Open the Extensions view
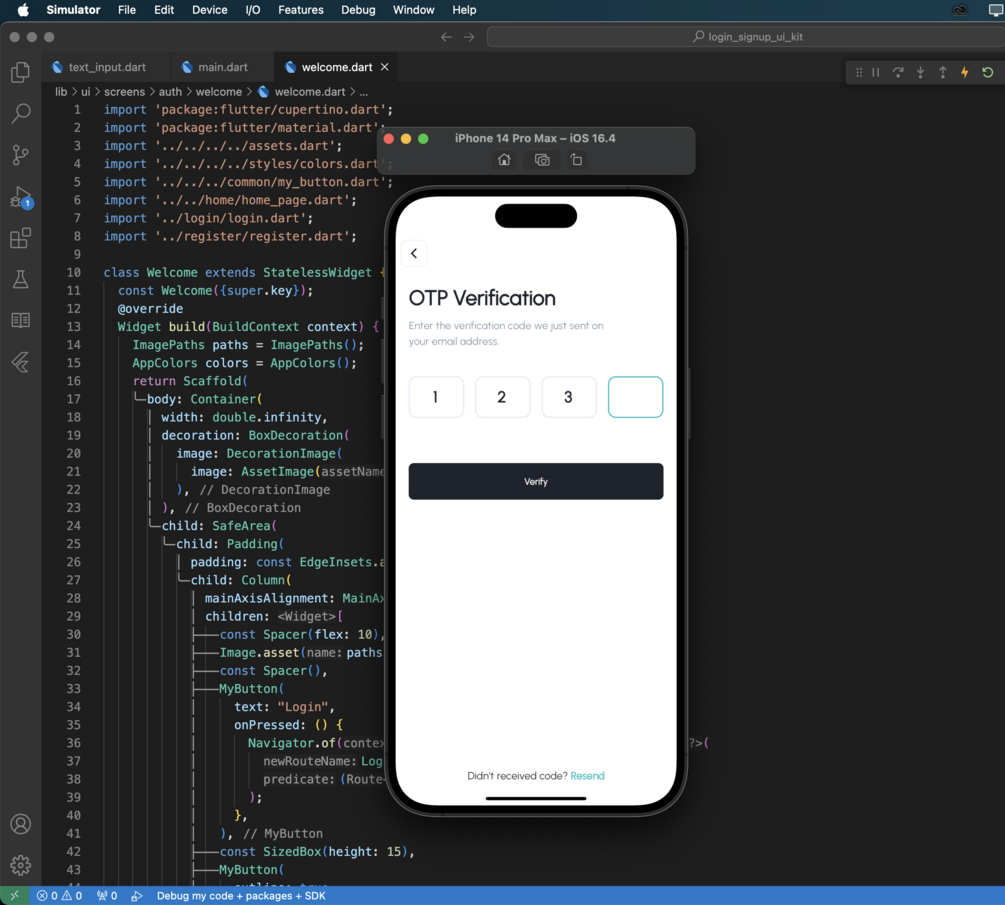The image size is (1005, 905). click(21, 238)
